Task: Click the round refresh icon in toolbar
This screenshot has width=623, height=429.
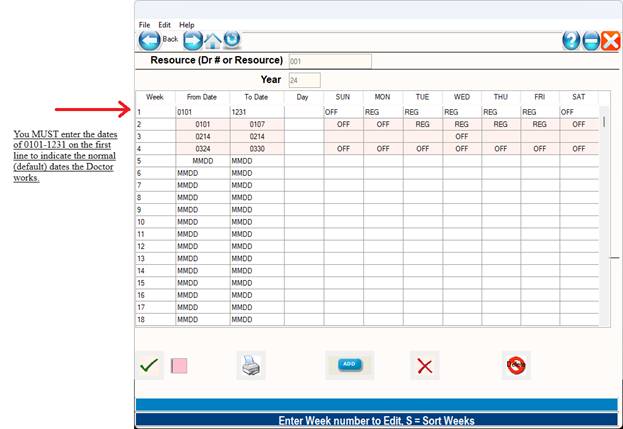Action: [x=232, y=40]
